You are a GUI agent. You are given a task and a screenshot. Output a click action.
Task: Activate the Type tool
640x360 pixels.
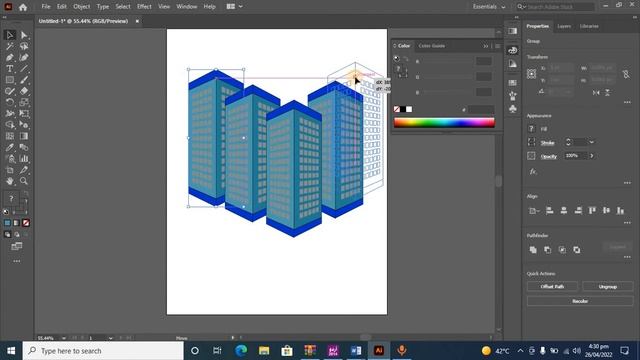[10, 69]
